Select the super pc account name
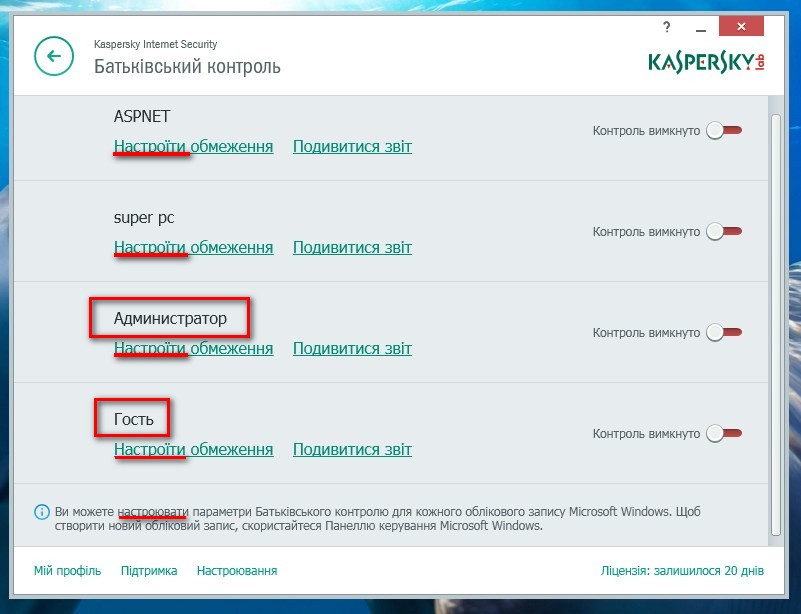 click(144, 218)
